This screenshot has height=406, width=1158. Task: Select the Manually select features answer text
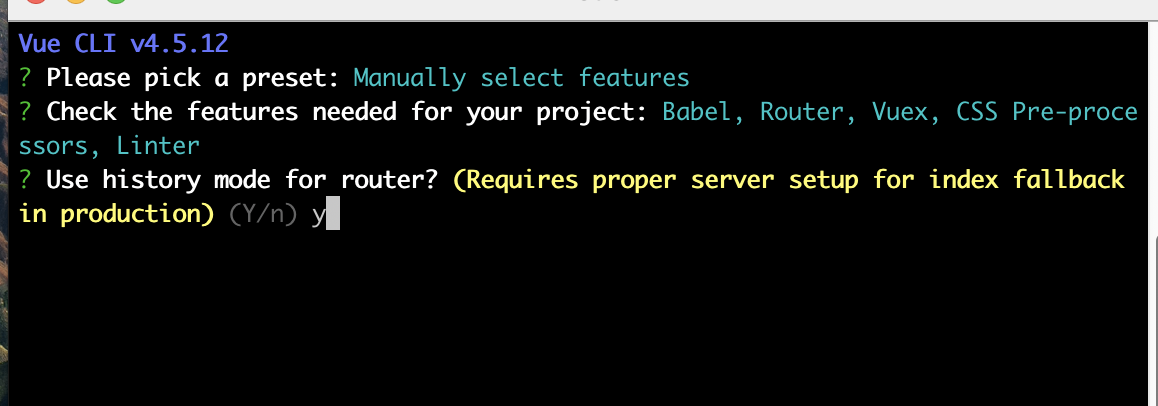coord(521,78)
